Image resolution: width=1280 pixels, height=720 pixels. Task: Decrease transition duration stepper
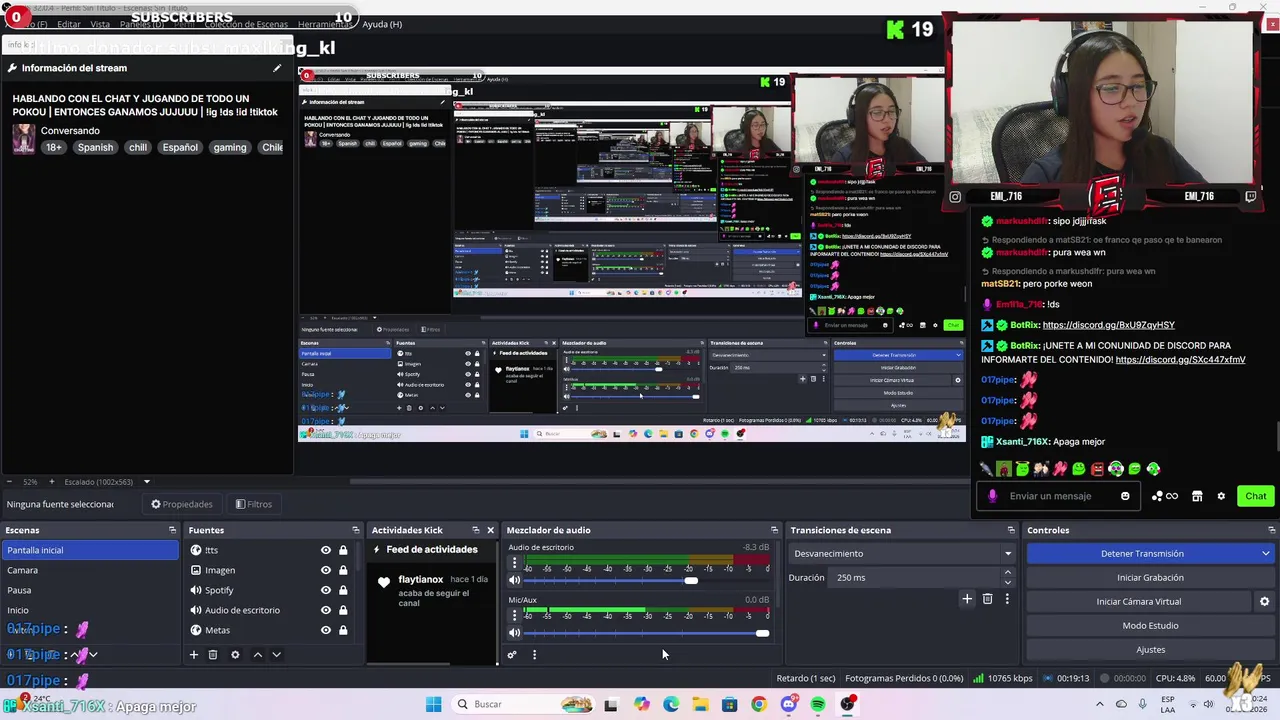point(1007,582)
